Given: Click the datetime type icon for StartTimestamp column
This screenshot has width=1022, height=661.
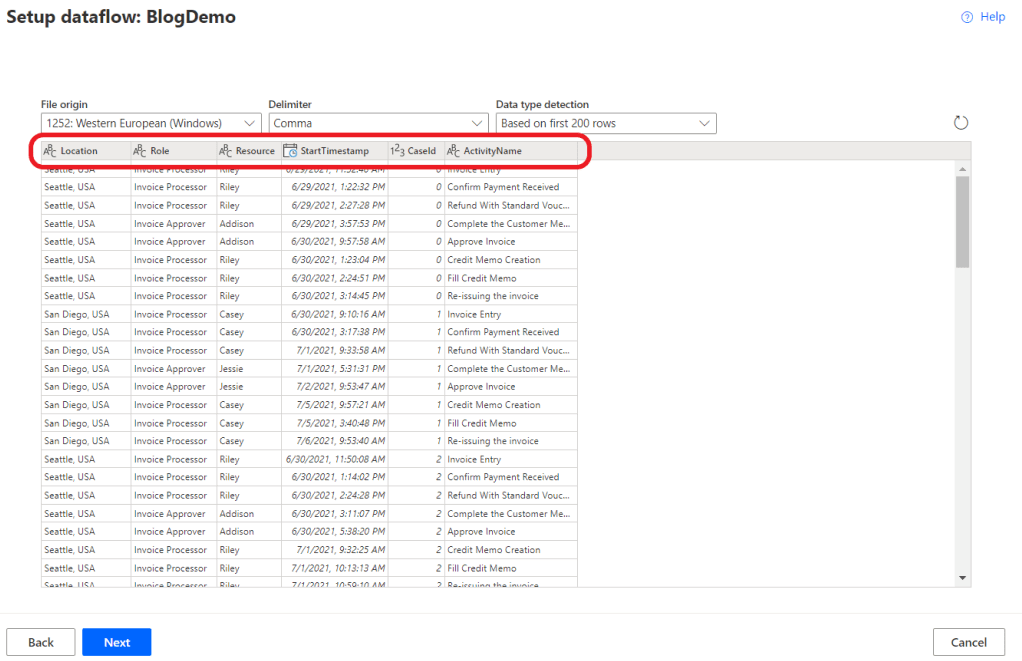Looking at the screenshot, I should pos(290,151).
